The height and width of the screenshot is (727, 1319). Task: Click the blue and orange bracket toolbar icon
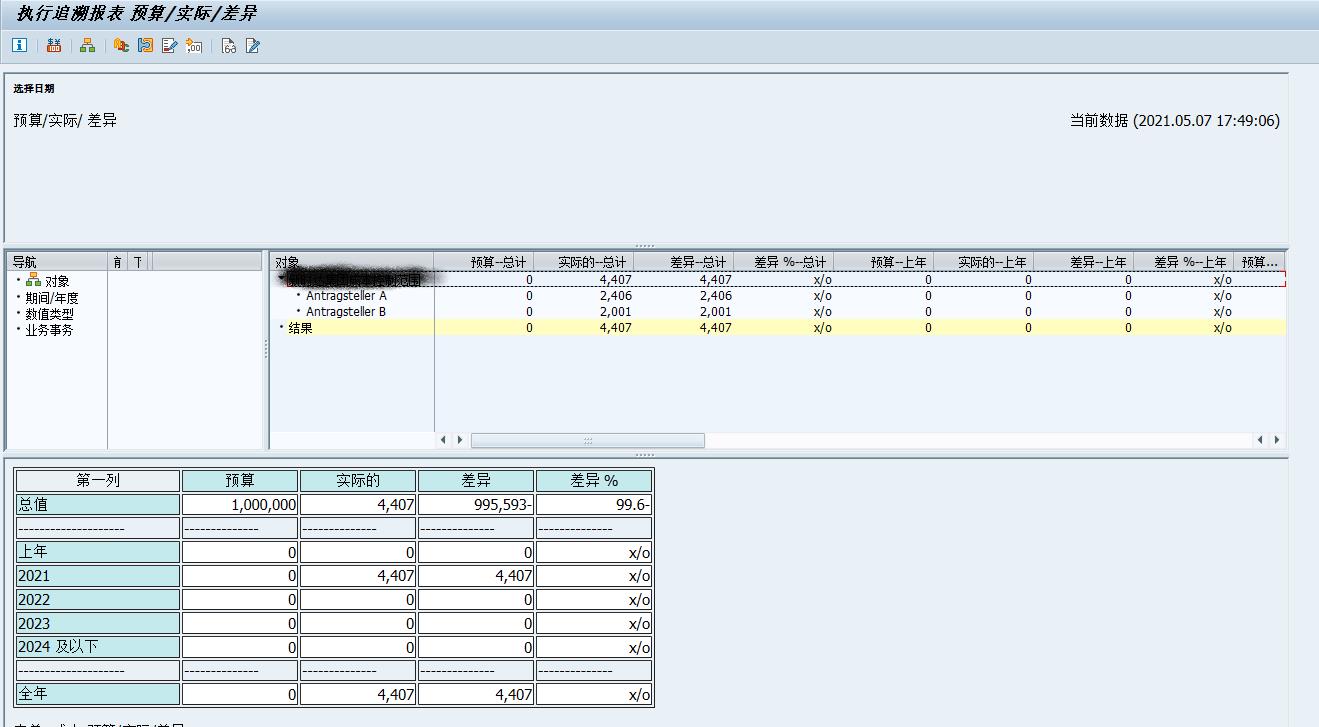(146, 45)
